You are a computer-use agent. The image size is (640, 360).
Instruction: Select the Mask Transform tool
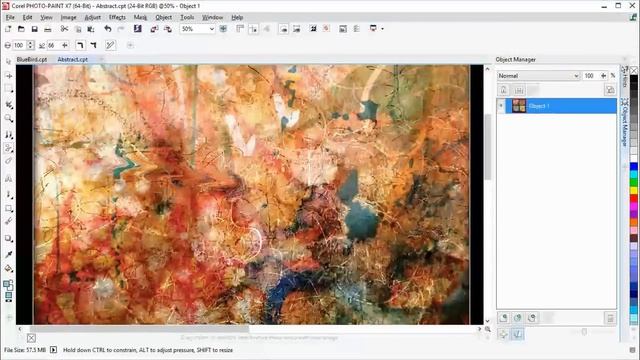(x=9, y=76)
